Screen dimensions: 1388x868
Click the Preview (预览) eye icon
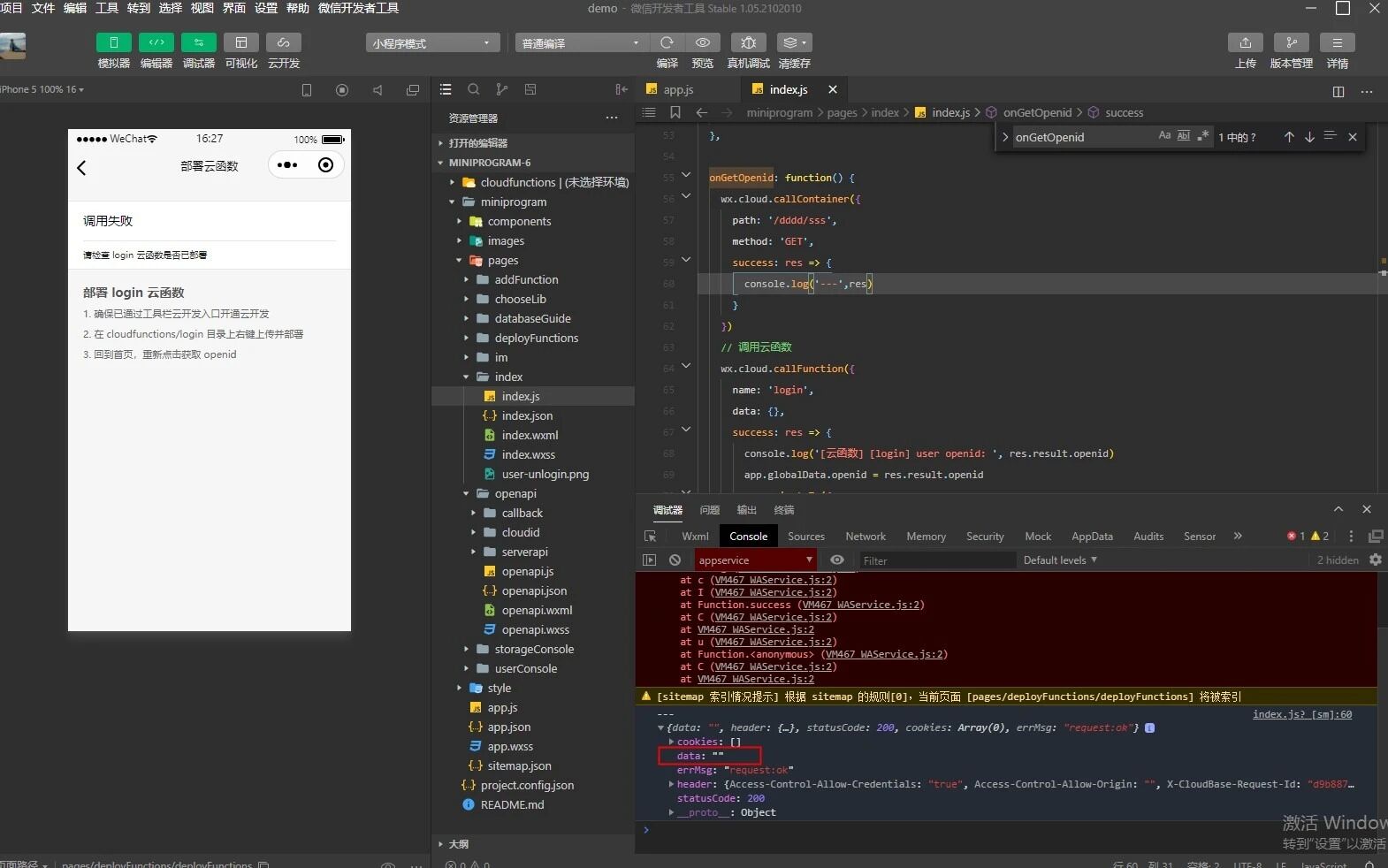point(702,42)
